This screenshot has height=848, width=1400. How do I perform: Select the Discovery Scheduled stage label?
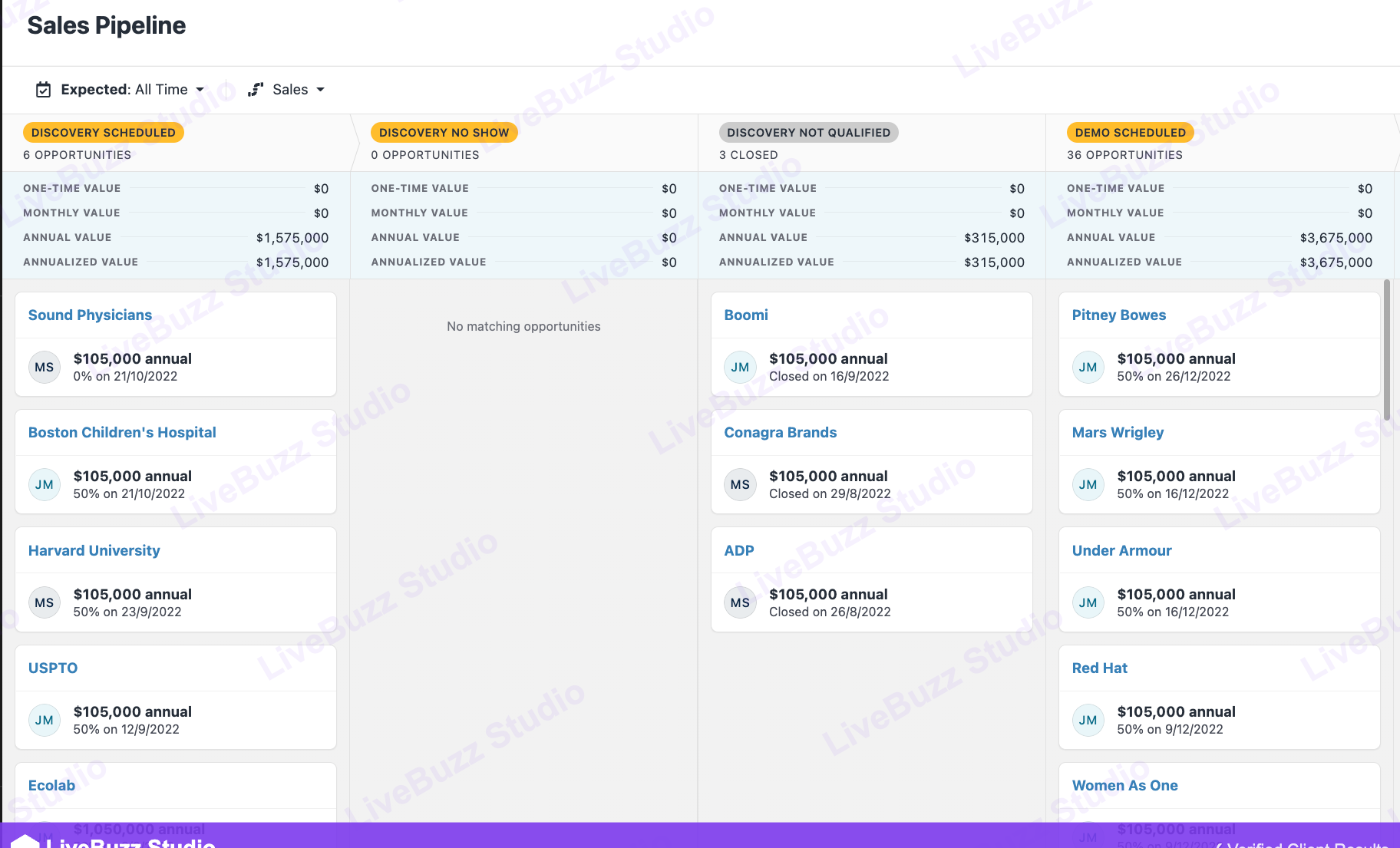click(x=104, y=133)
